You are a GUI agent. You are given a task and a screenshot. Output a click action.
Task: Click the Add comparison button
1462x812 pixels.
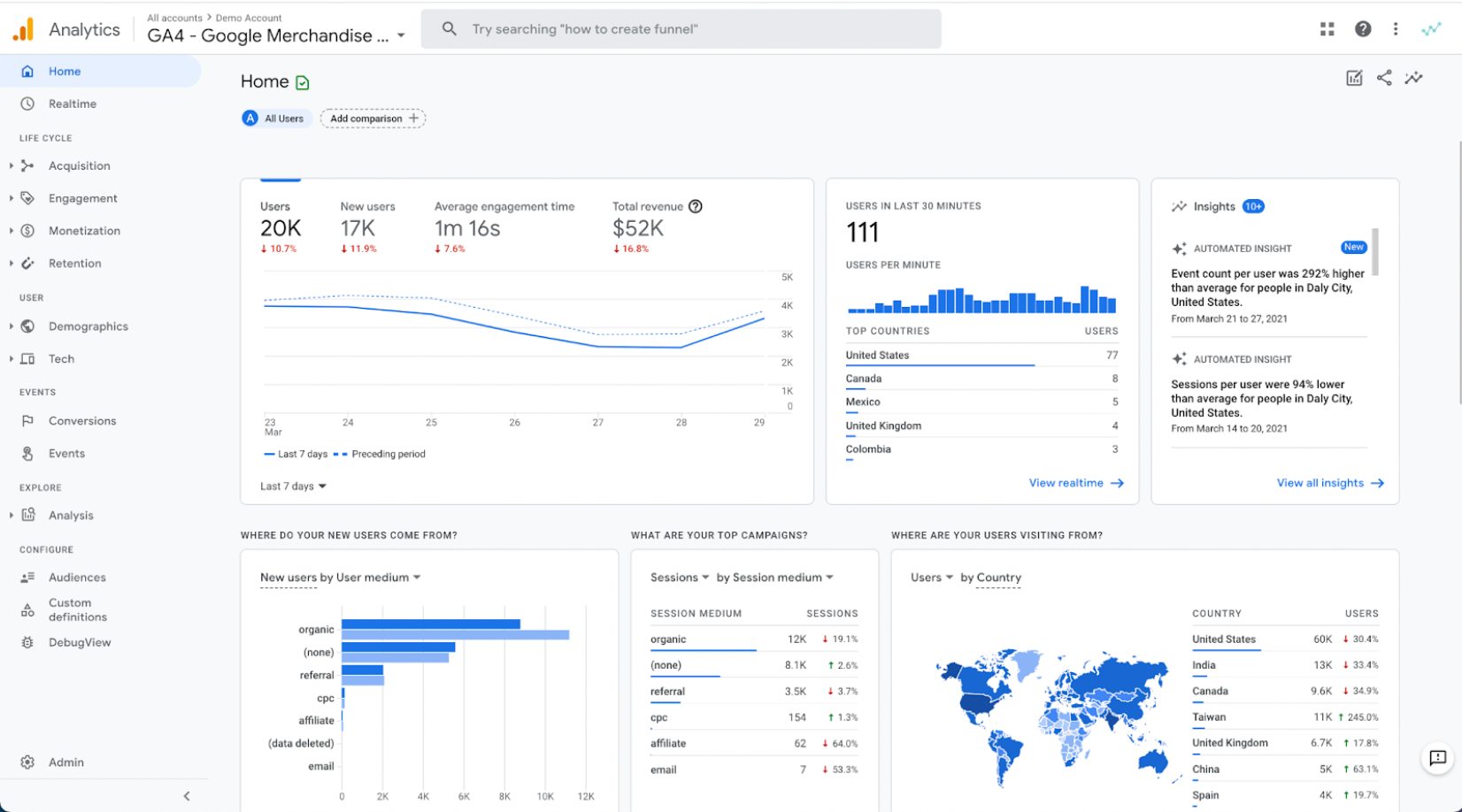(373, 119)
